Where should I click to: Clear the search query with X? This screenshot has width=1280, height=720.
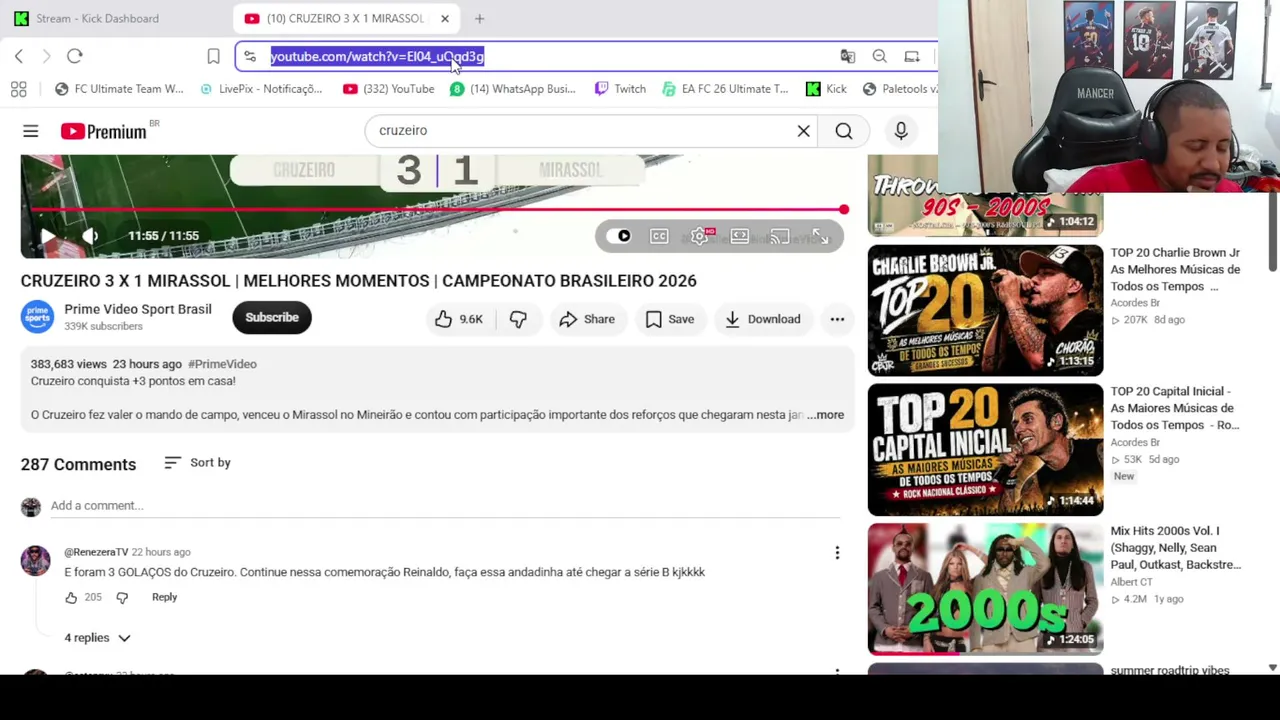tap(803, 131)
